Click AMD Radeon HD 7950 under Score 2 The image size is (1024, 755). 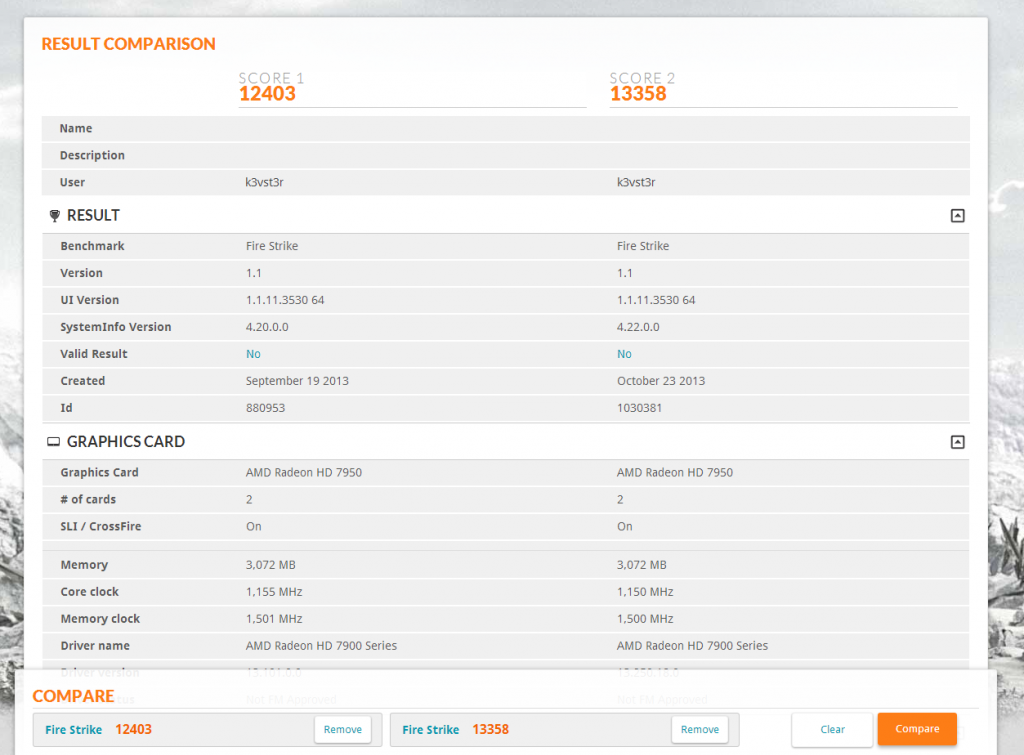pos(675,473)
